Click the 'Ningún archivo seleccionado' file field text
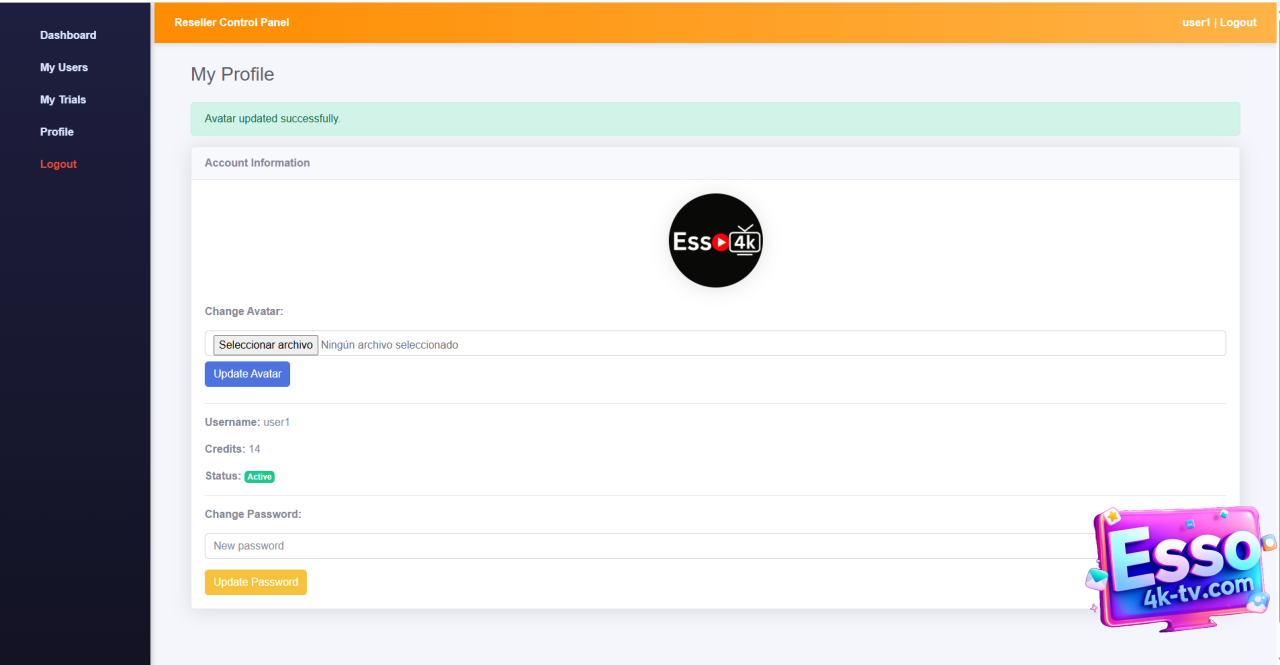 (x=389, y=345)
